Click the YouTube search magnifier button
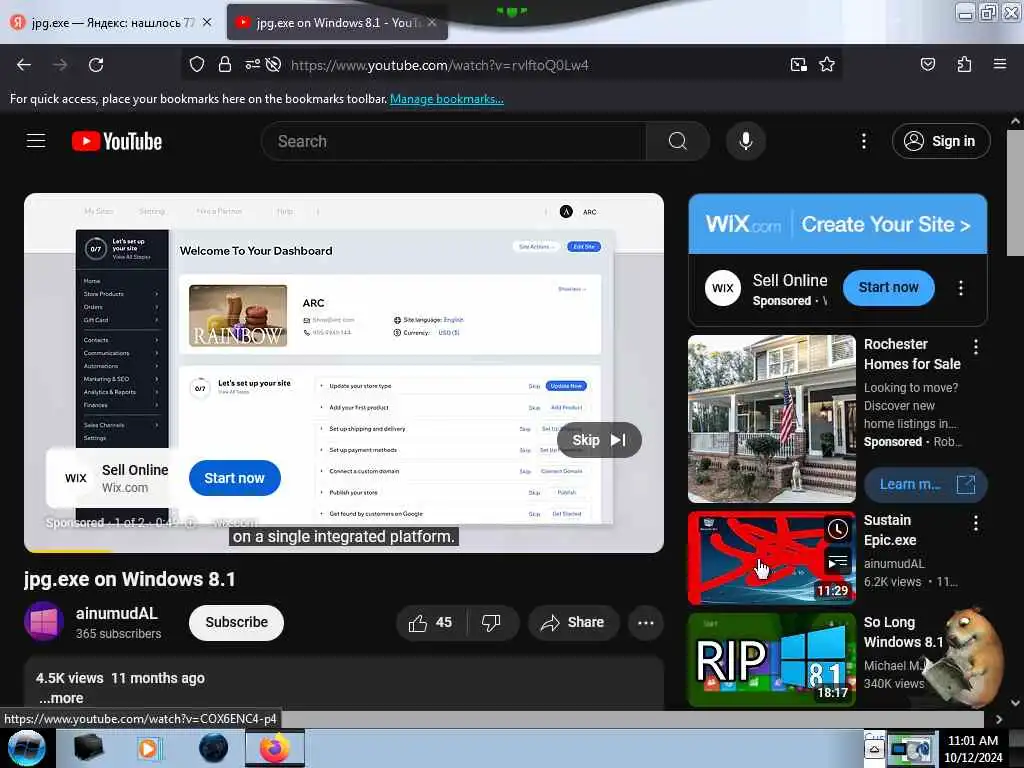1024x768 pixels. (677, 141)
